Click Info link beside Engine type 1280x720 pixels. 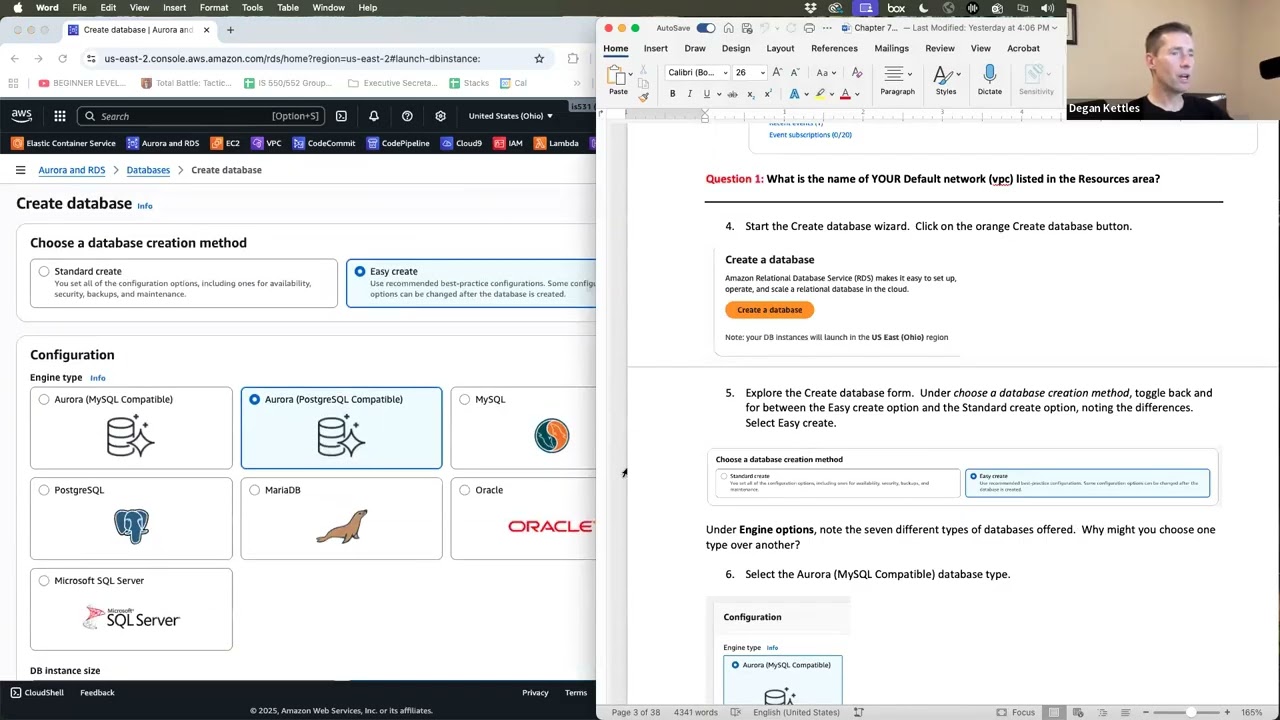point(97,378)
